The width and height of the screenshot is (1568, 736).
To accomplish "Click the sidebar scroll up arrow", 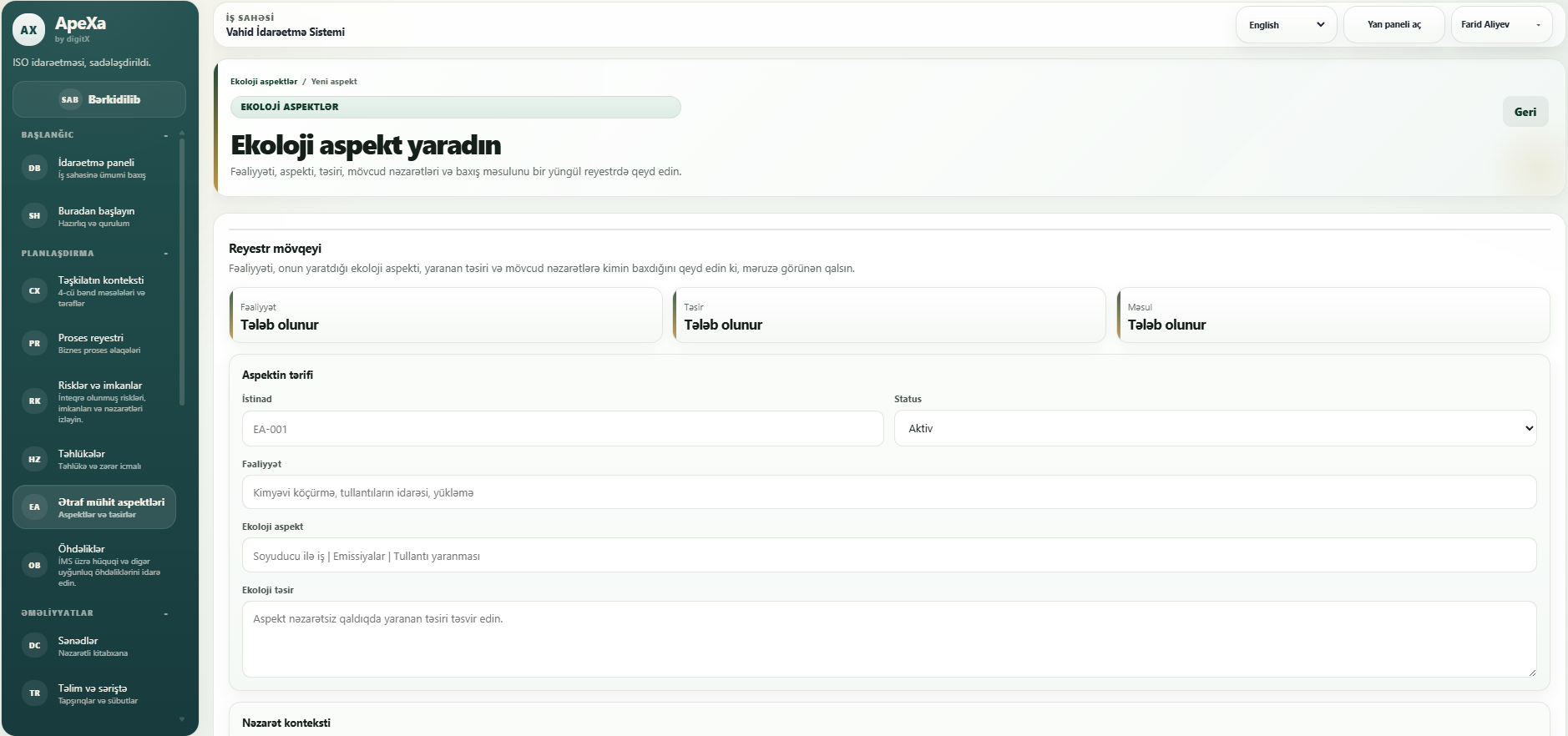I will [x=182, y=134].
